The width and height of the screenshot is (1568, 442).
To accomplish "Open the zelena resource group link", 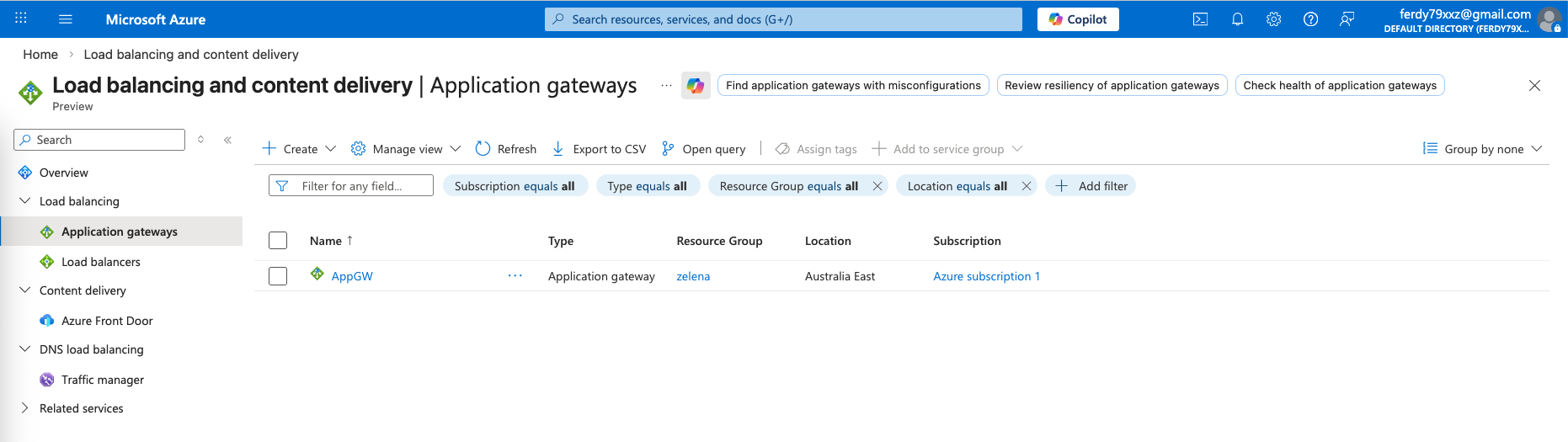I will tap(693, 276).
